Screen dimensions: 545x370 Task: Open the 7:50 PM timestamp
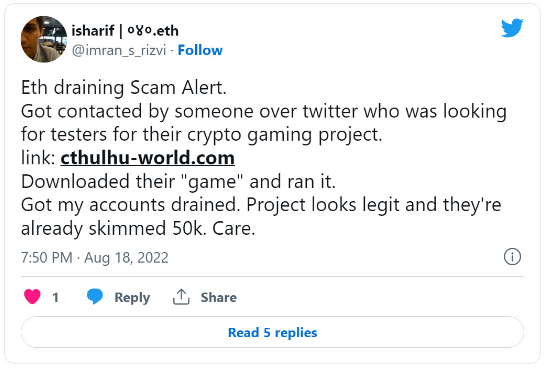click(x=47, y=258)
